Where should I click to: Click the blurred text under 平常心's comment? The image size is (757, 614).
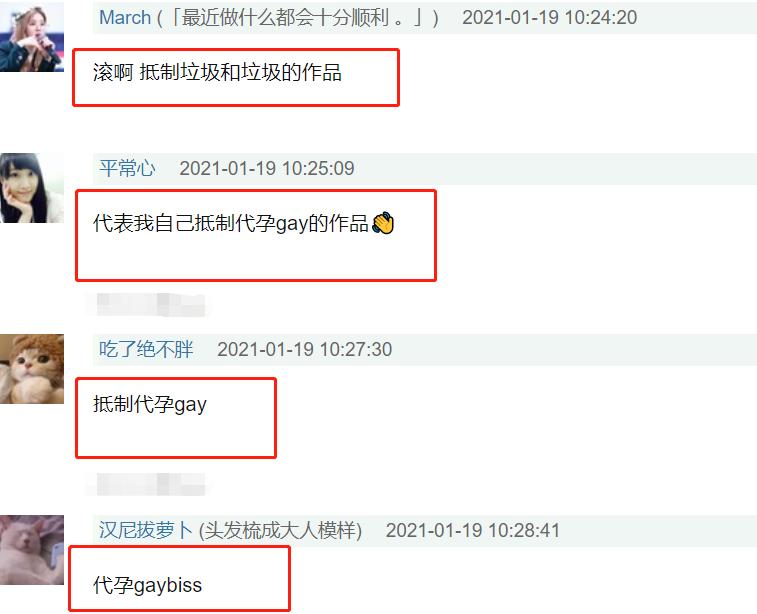(151, 305)
